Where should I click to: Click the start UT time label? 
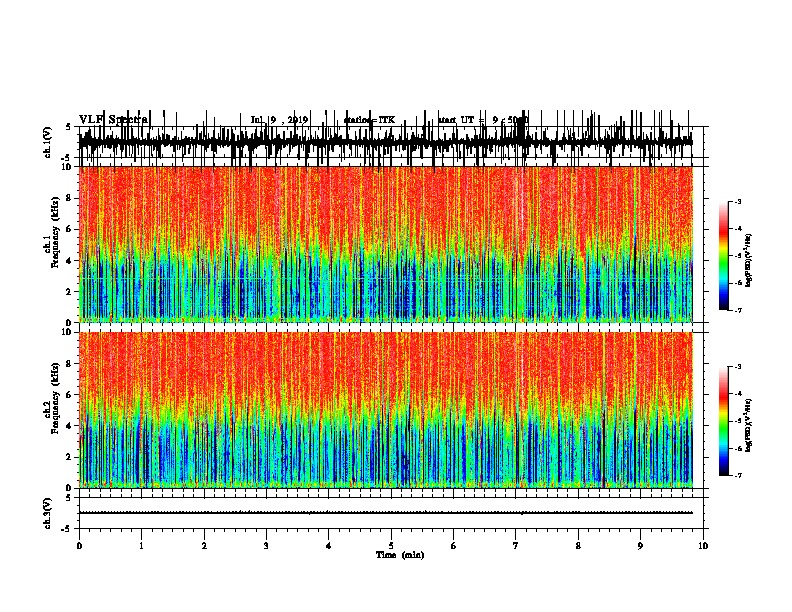[x=483, y=120]
